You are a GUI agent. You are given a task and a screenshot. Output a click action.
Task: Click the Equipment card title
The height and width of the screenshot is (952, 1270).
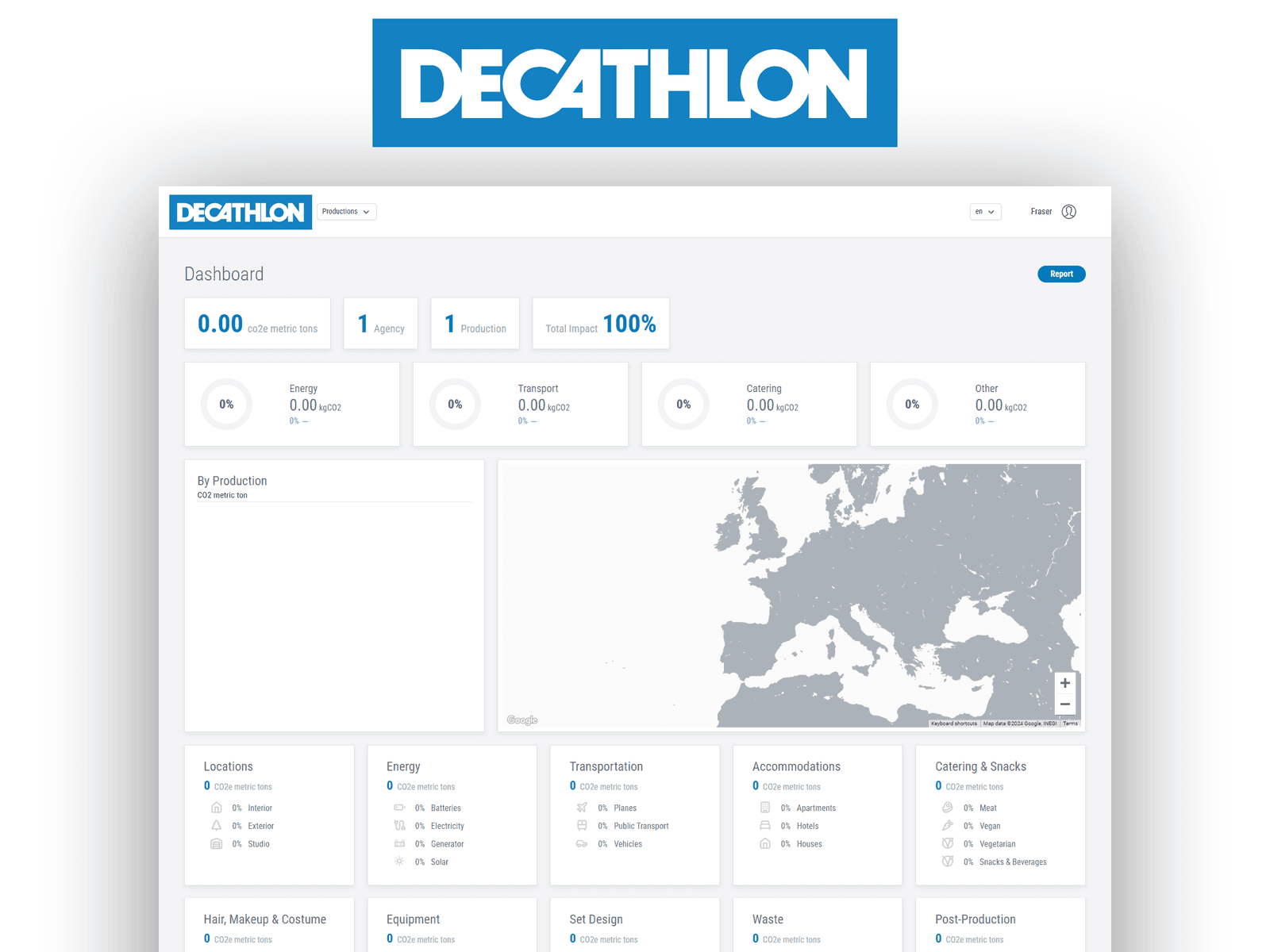413,919
